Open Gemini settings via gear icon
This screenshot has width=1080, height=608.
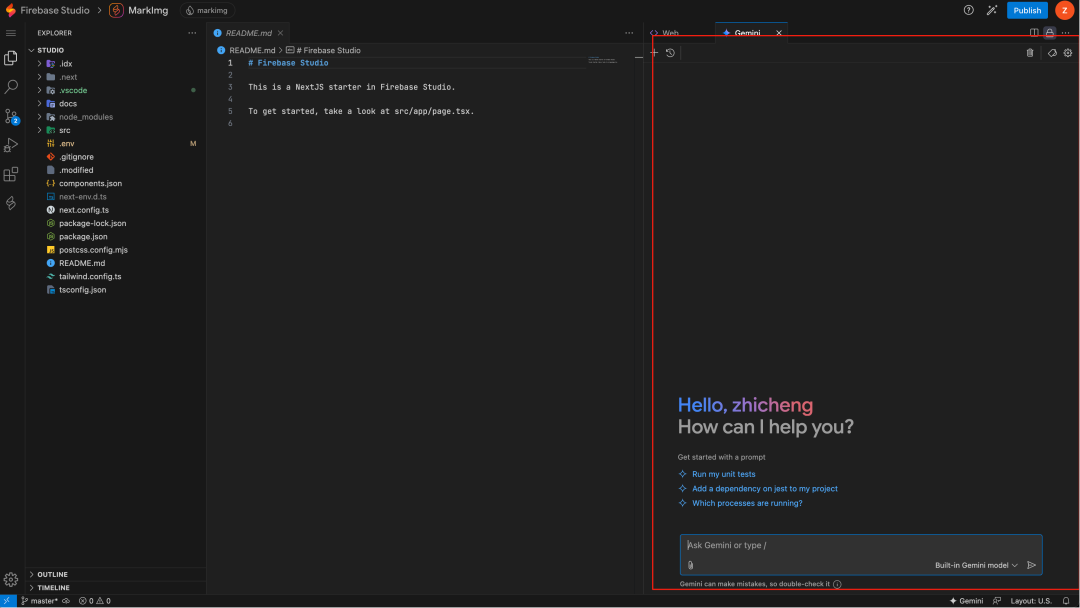coord(1068,52)
